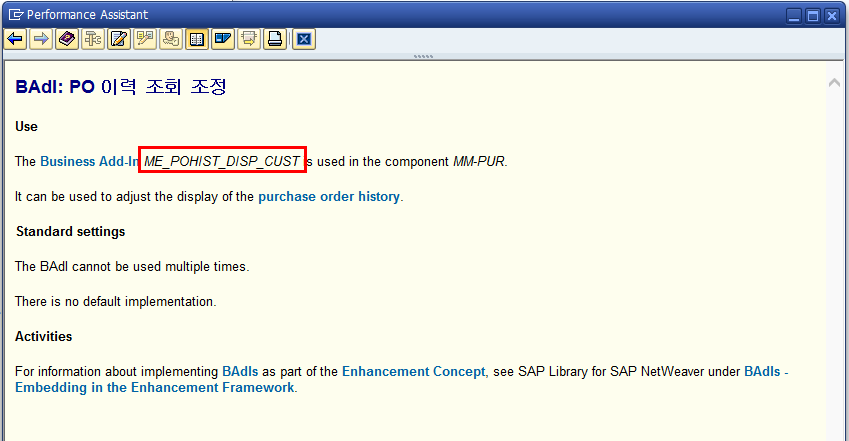Image resolution: width=849 pixels, height=441 pixels.
Task: Click the Print icon
Action: 275,39
